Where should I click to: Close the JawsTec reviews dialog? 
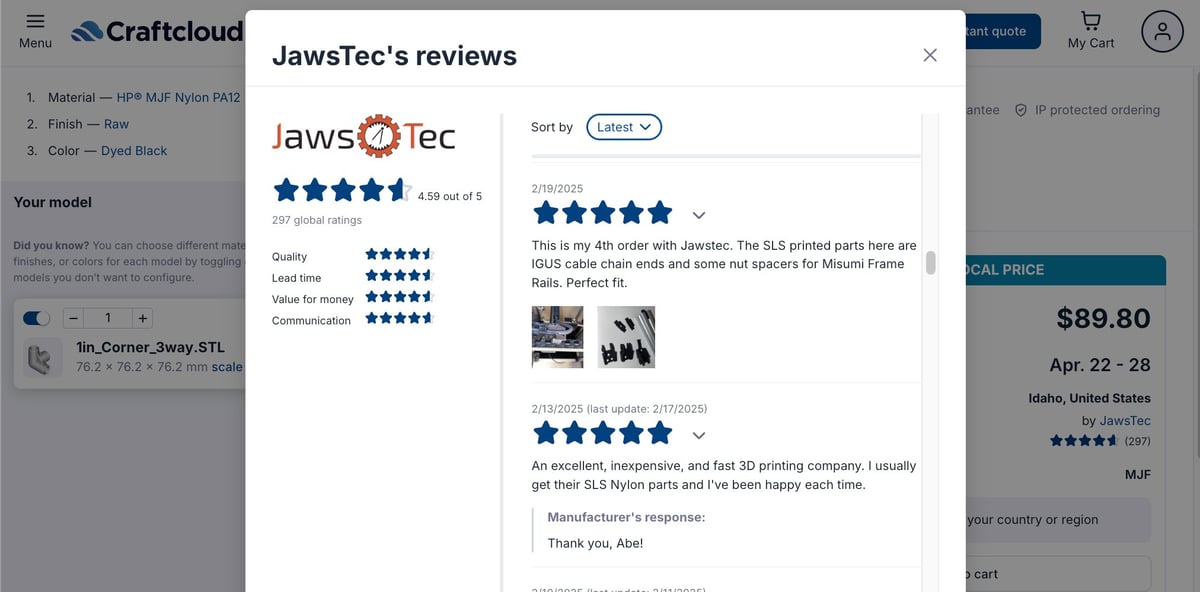pos(930,55)
